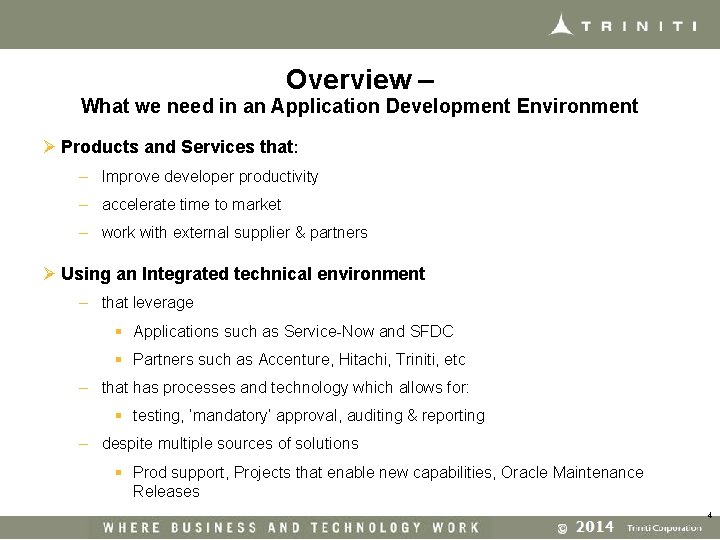
Task: Click the '2014' year in footer
Action: tap(595, 527)
